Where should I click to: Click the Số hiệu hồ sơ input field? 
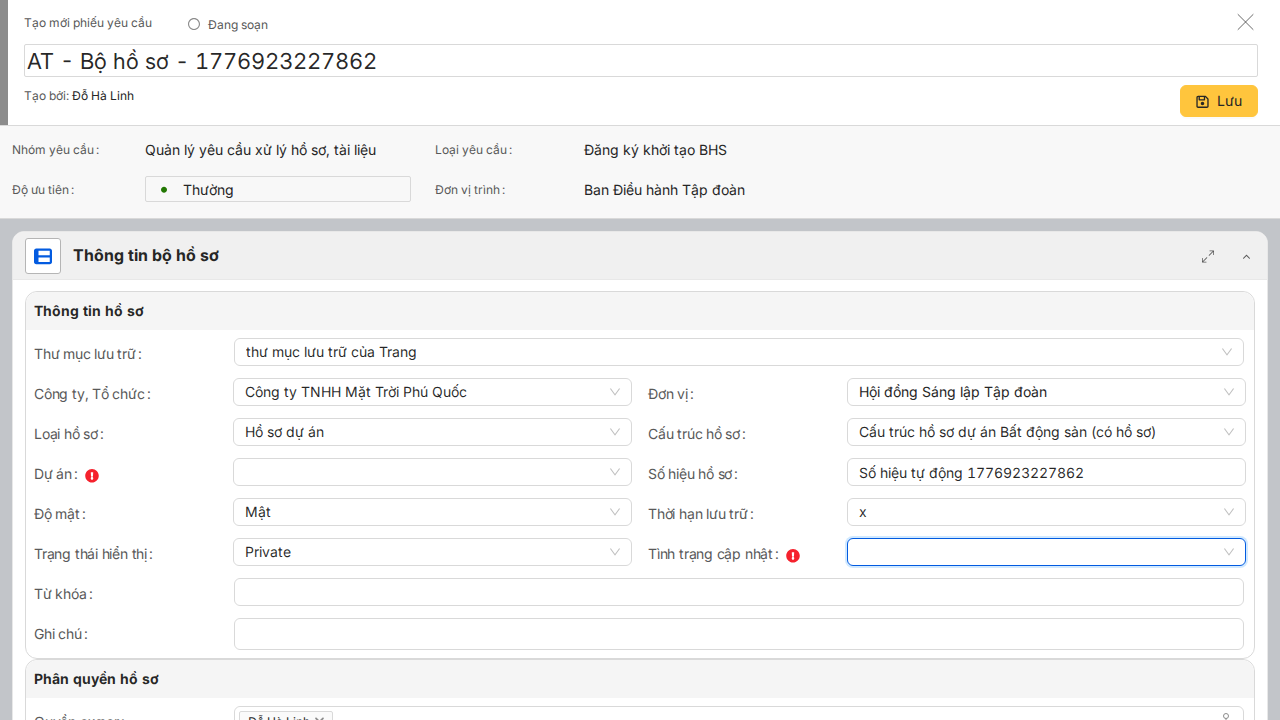click(x=1045, y=472)
